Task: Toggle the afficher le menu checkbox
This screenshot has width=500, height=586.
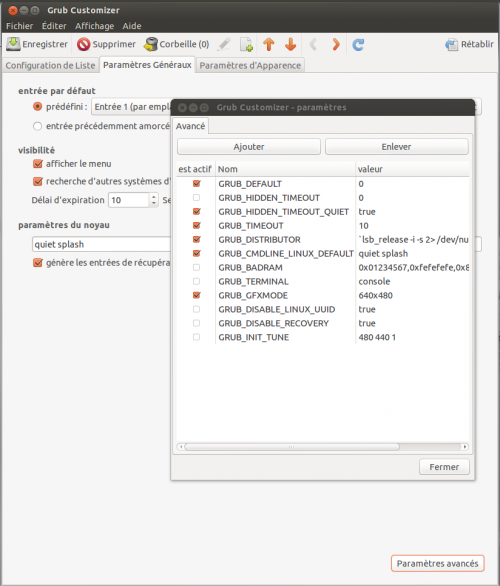Action: pos(38,164)
